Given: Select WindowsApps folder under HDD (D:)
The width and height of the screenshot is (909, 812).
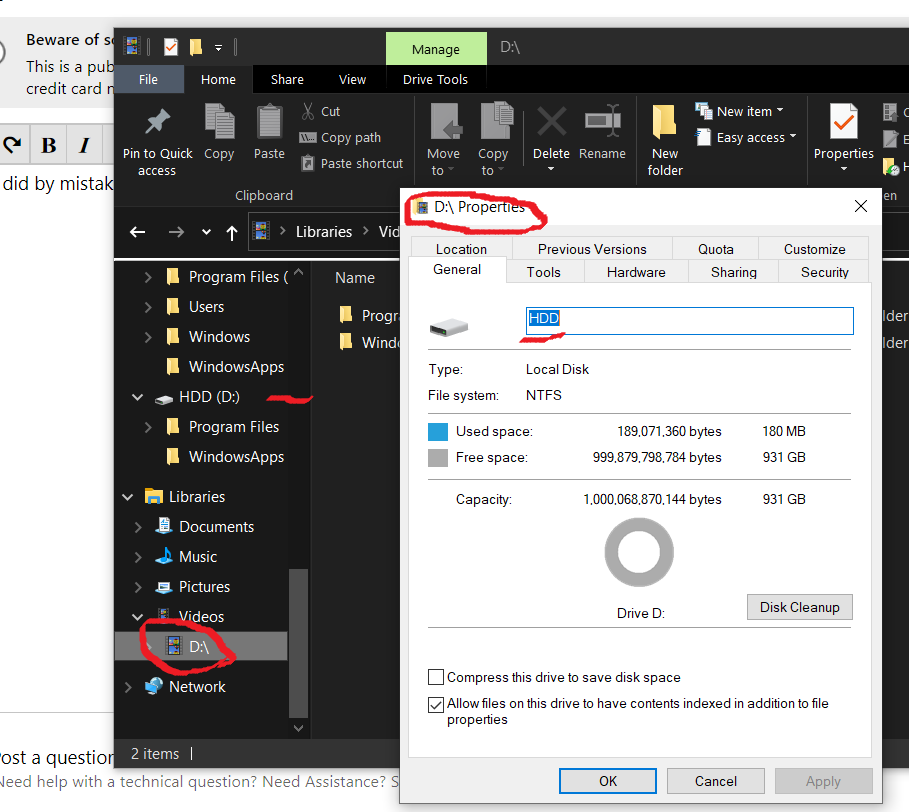Looking at the screenshot, I should tap(236, 457).
